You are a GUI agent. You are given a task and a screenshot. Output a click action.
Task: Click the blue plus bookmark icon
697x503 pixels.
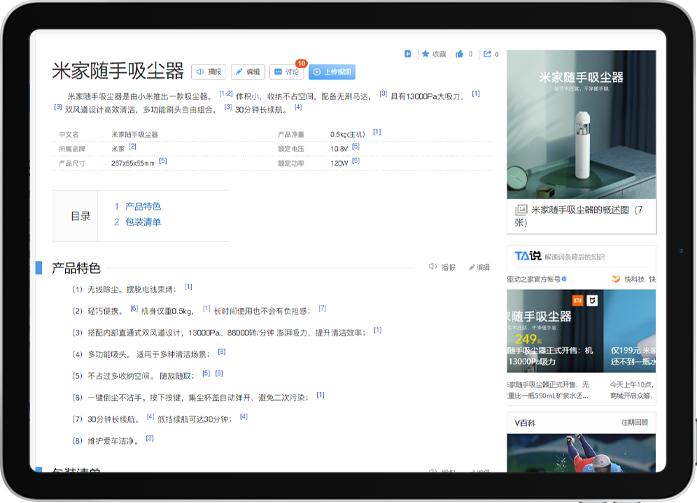(x=408, y=54)
